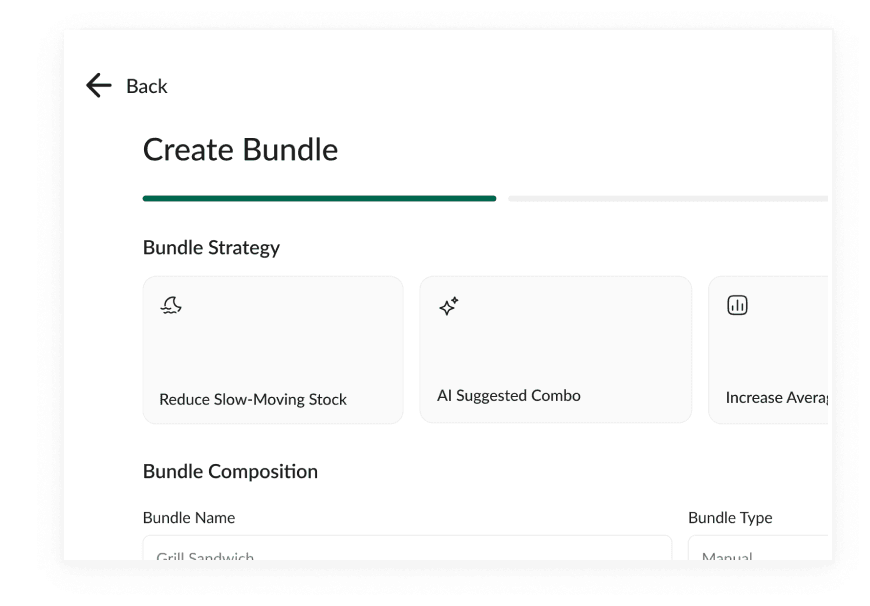Click the back arrow icon
The image size is (870, 606).
(x=98, y=86)
